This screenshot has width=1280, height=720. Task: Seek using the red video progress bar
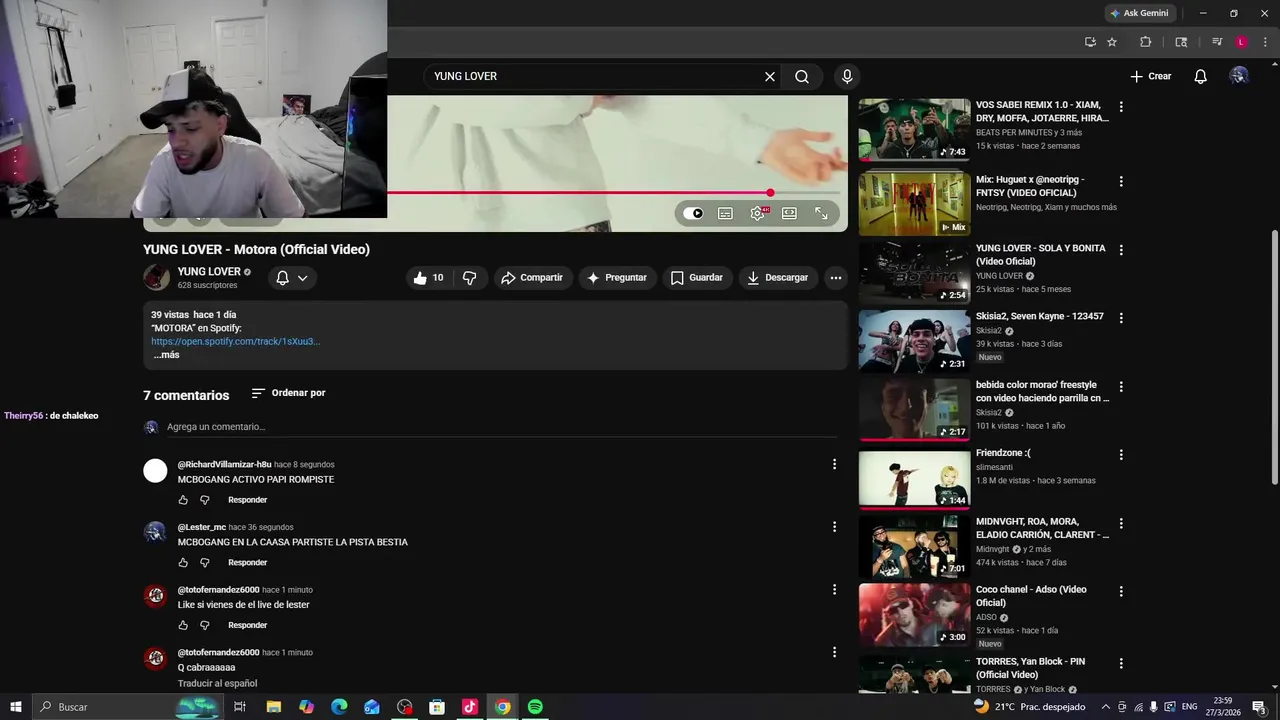coord(615,192)
